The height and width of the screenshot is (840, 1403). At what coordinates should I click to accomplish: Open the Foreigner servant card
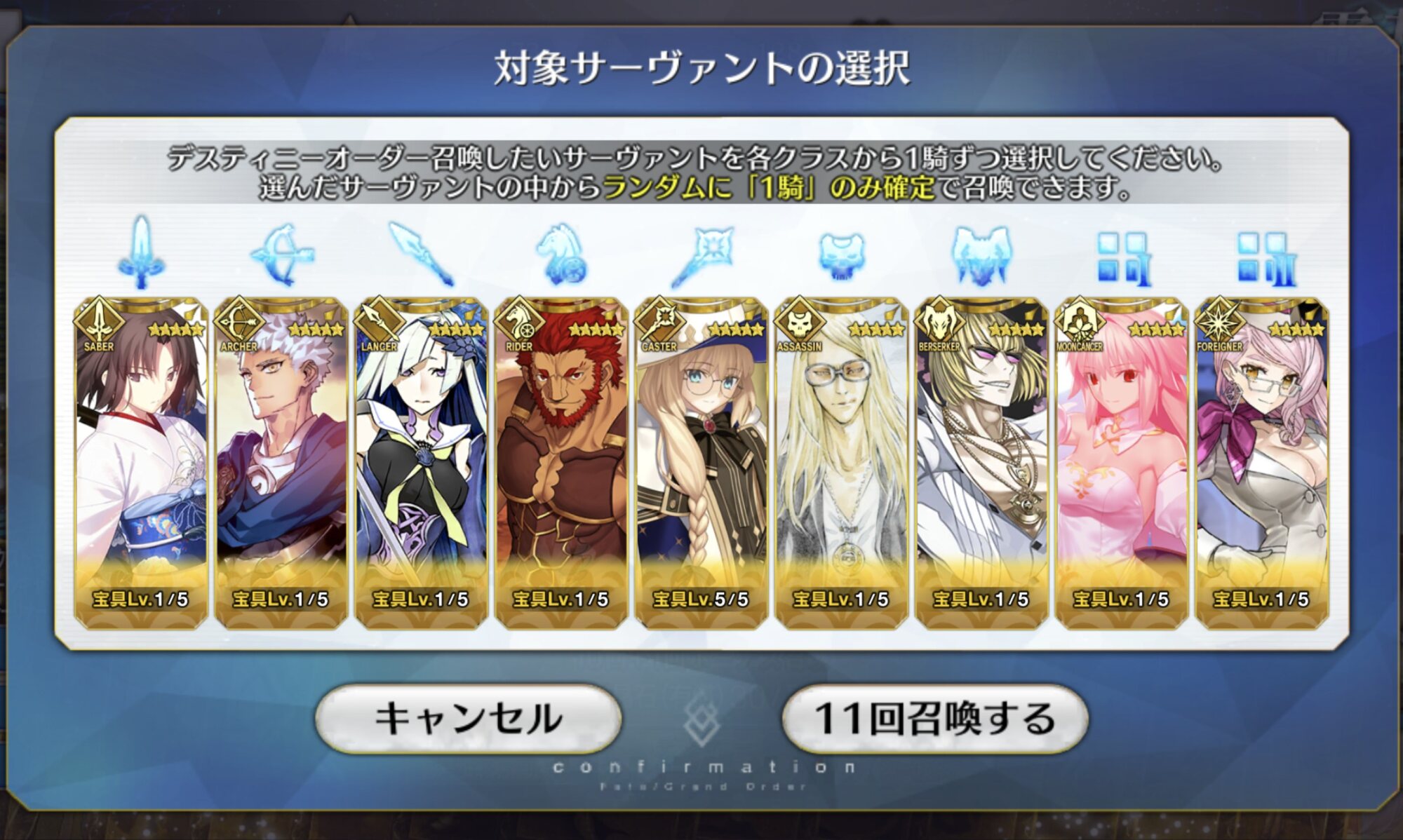point(1262,462)
